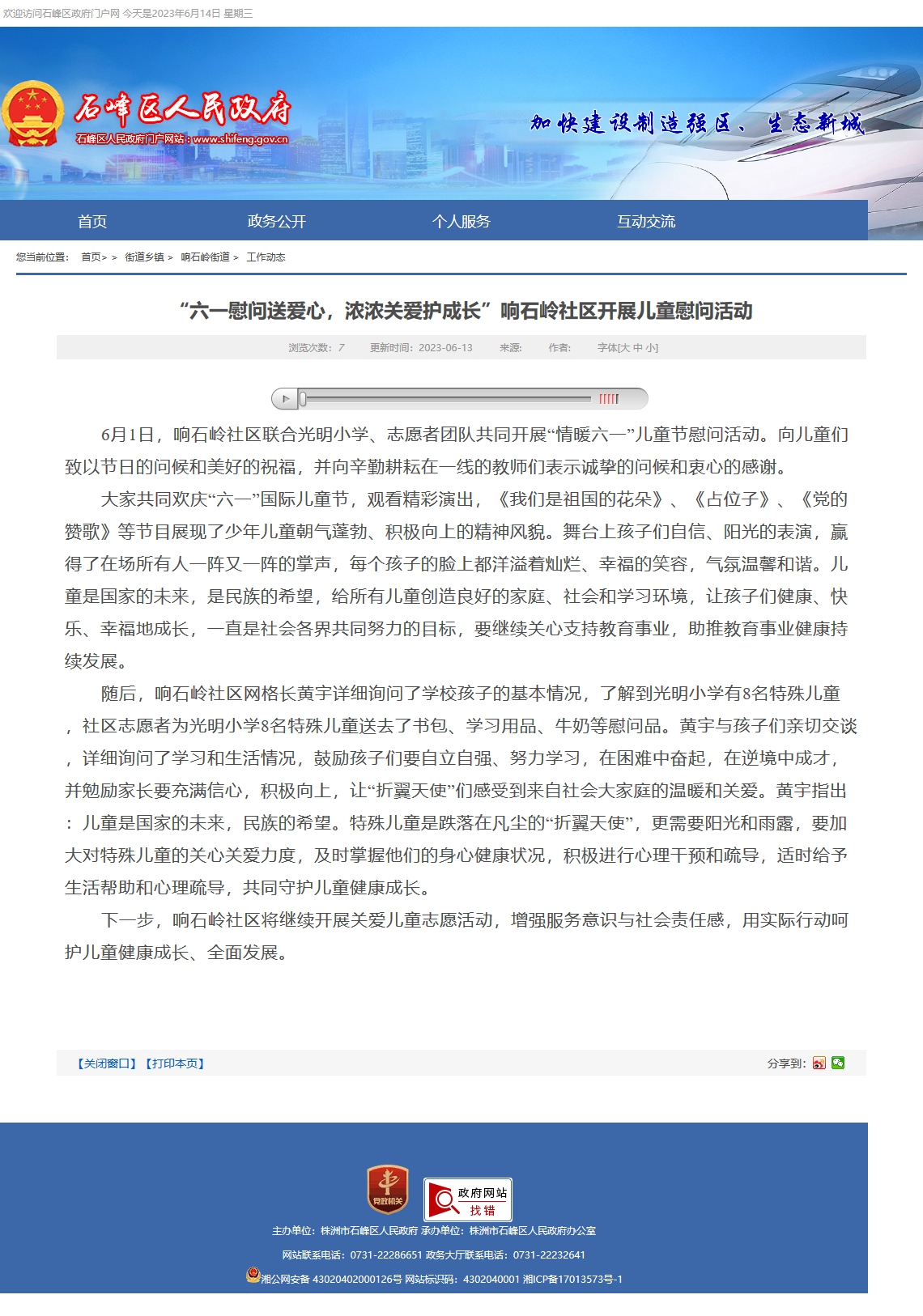The width and height of the screenshot is (923, 1316).
Task: Click the national emblem logo
Action: pyautogui.click(x=32, y=114)
